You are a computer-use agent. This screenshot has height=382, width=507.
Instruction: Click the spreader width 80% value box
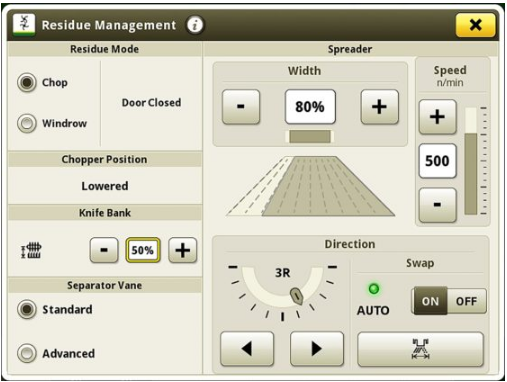[310, 107]
